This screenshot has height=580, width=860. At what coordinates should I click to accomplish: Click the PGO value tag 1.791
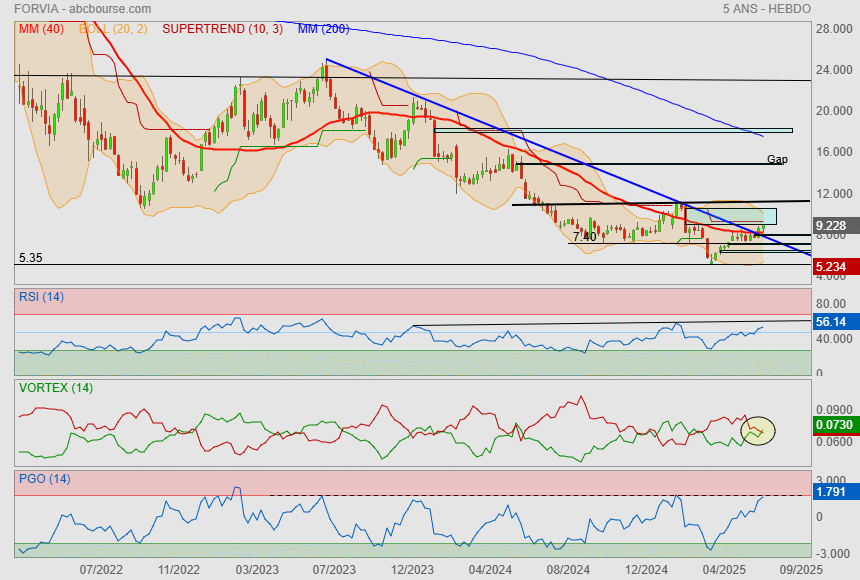tap(836, 492)
